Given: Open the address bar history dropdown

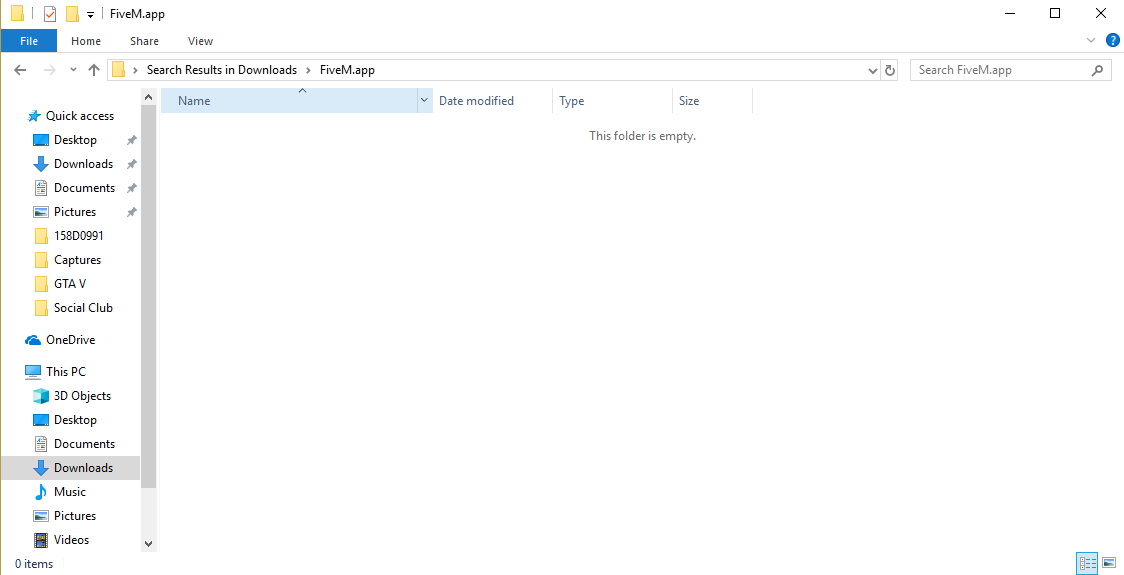Looking at the screenshot, I should [872, 70].
